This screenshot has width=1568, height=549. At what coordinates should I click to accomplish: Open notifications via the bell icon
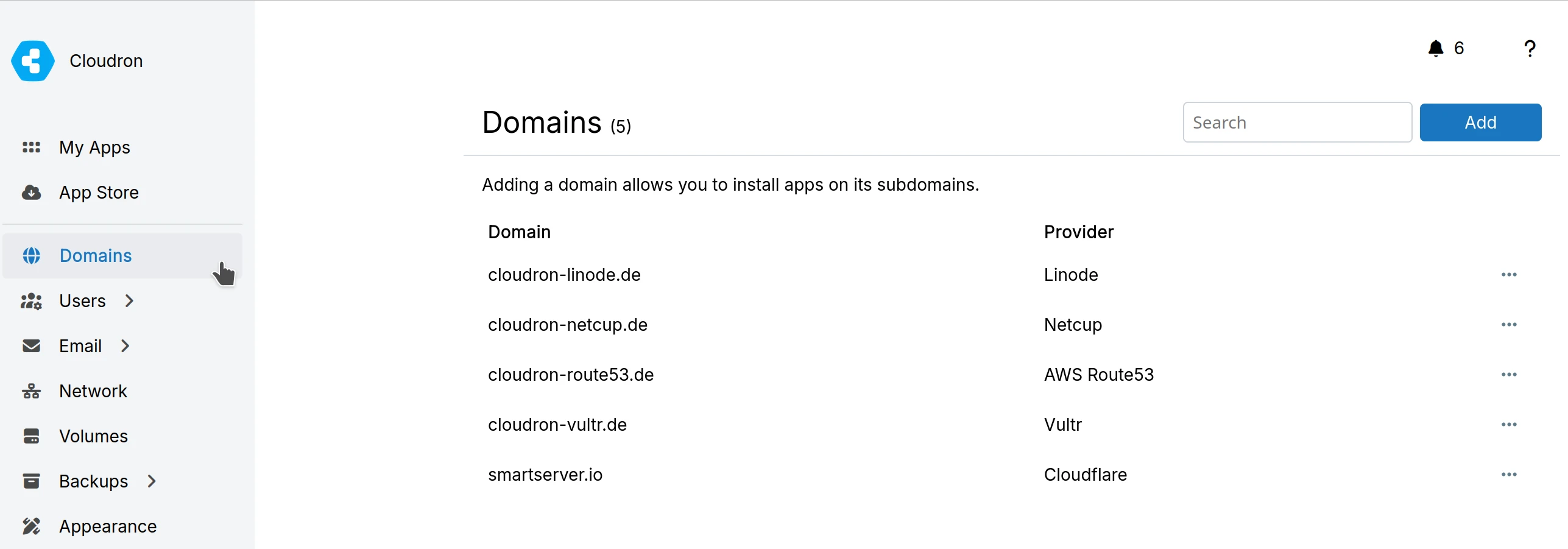(x=1436, y=48)
